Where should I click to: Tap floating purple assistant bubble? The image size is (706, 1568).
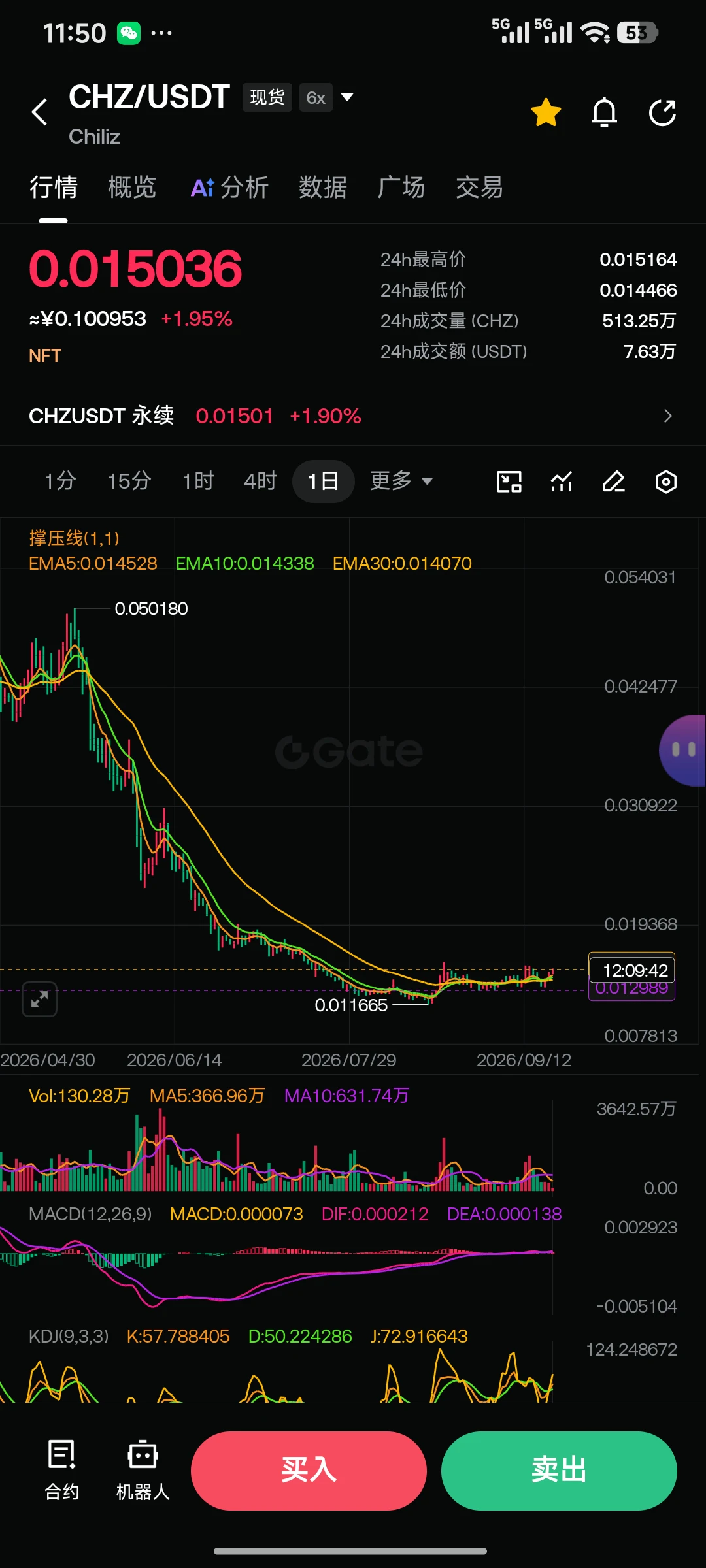click(683, 750)
